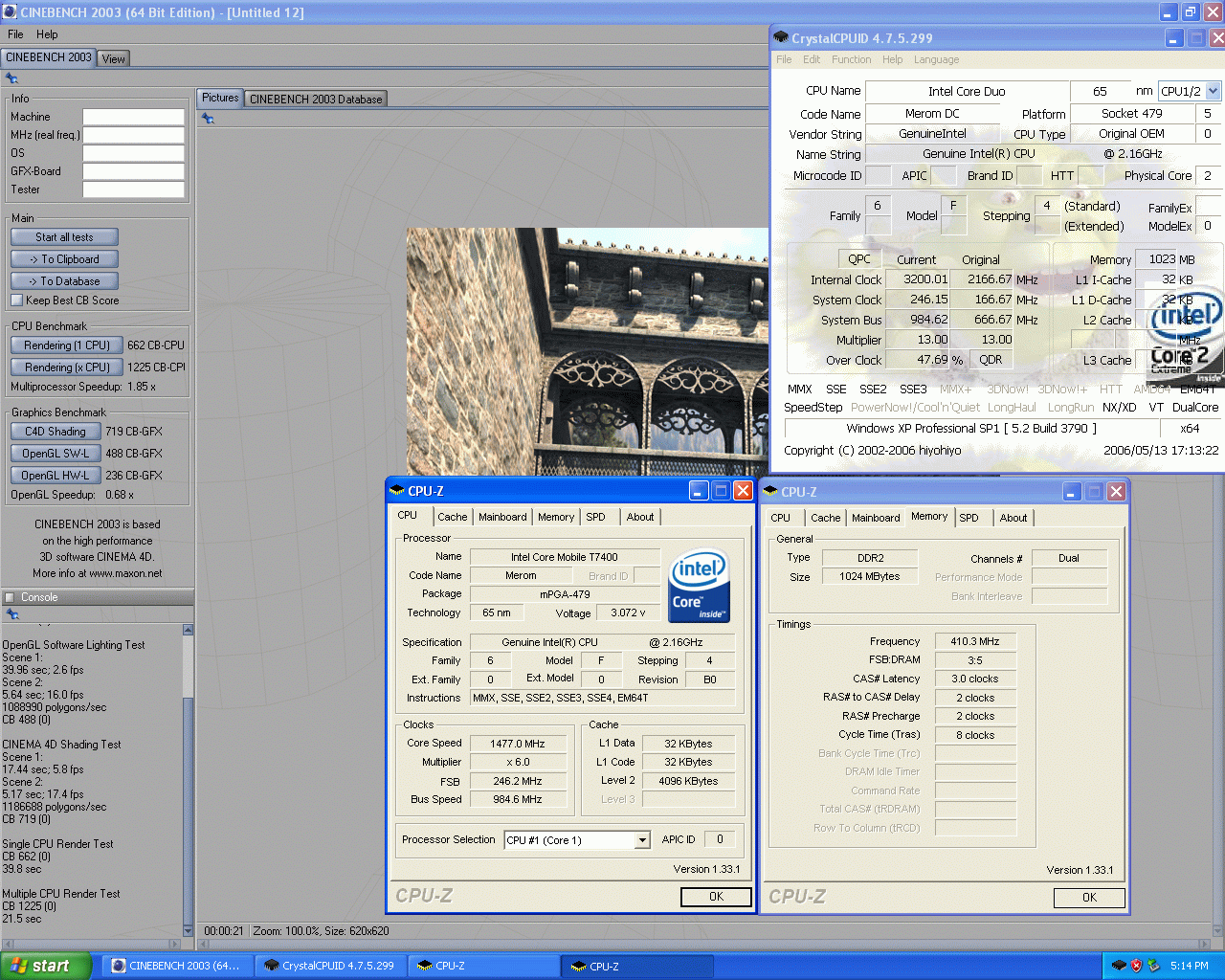Click the Start all tests button
The image size is (1225, 980).
[64, 237]
